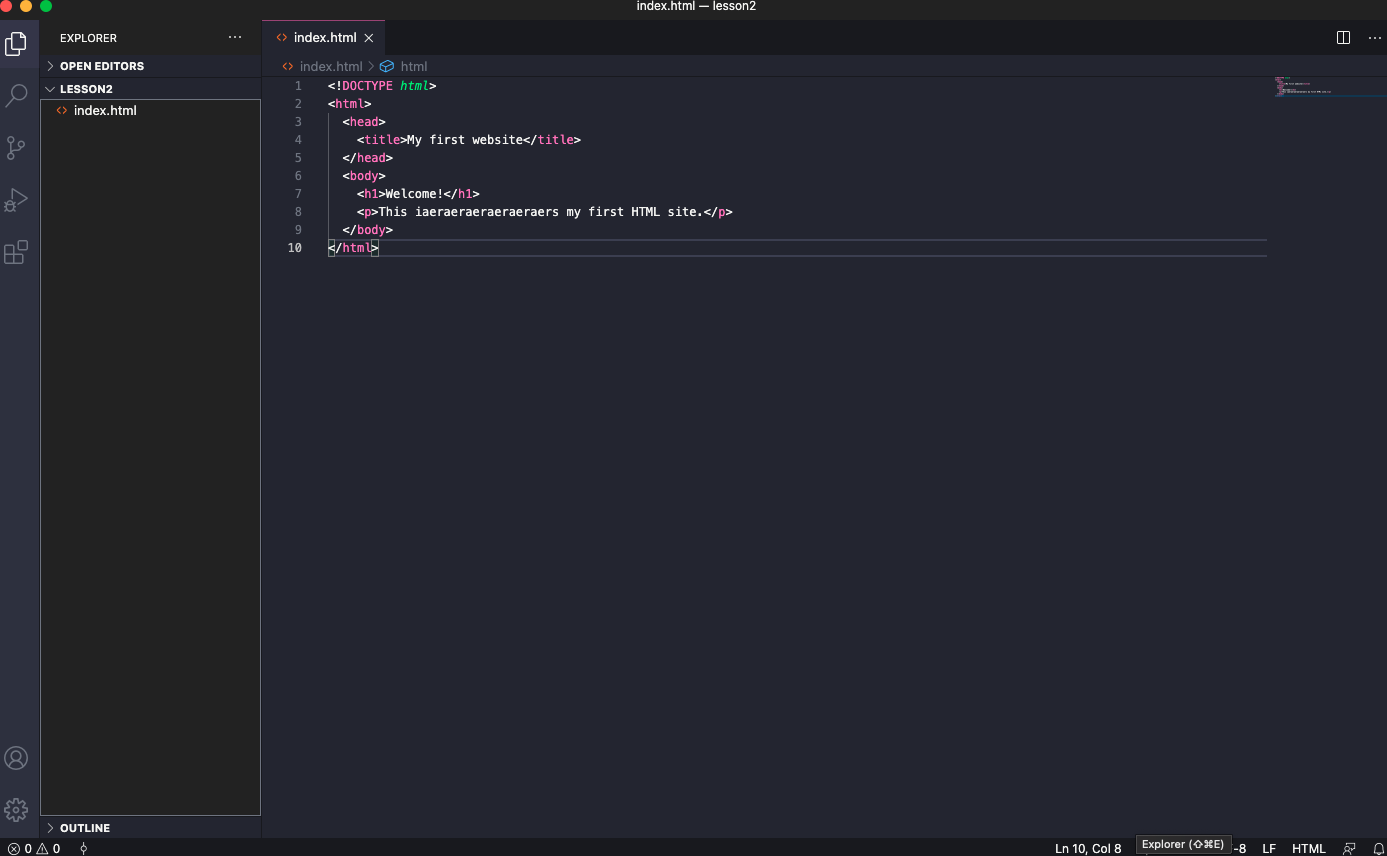Toggle Explorer sidebar via files icon
1387x856 pixels.
click(16, 44)
